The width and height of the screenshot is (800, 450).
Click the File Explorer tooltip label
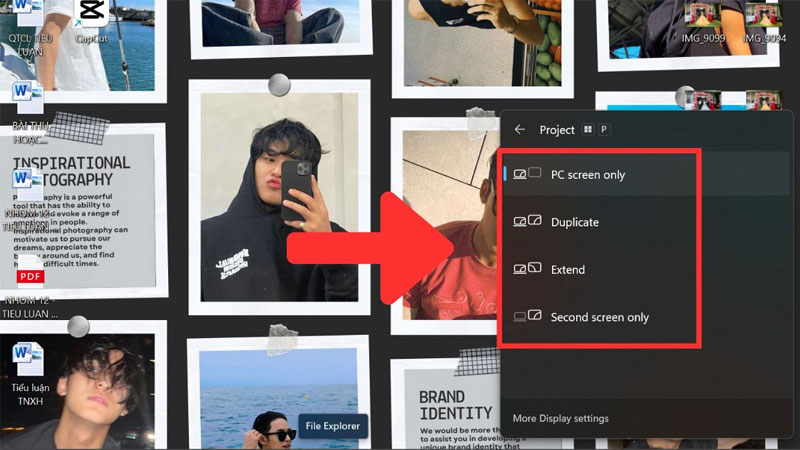pos(333,426)
